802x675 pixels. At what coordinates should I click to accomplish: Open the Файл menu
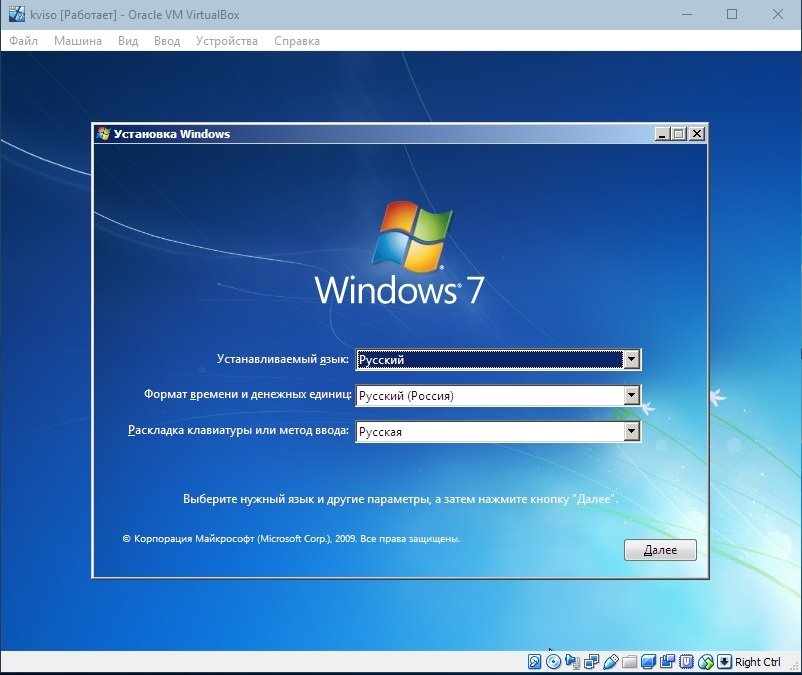[24, 41]
